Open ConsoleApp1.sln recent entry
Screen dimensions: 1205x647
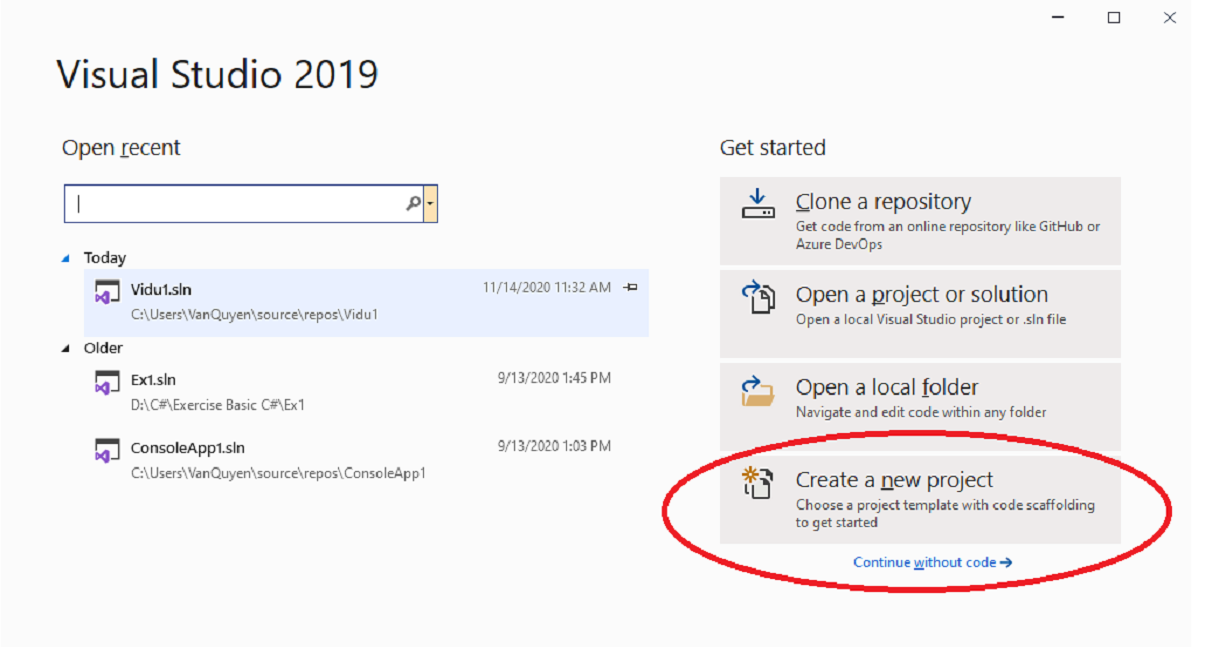187,448
